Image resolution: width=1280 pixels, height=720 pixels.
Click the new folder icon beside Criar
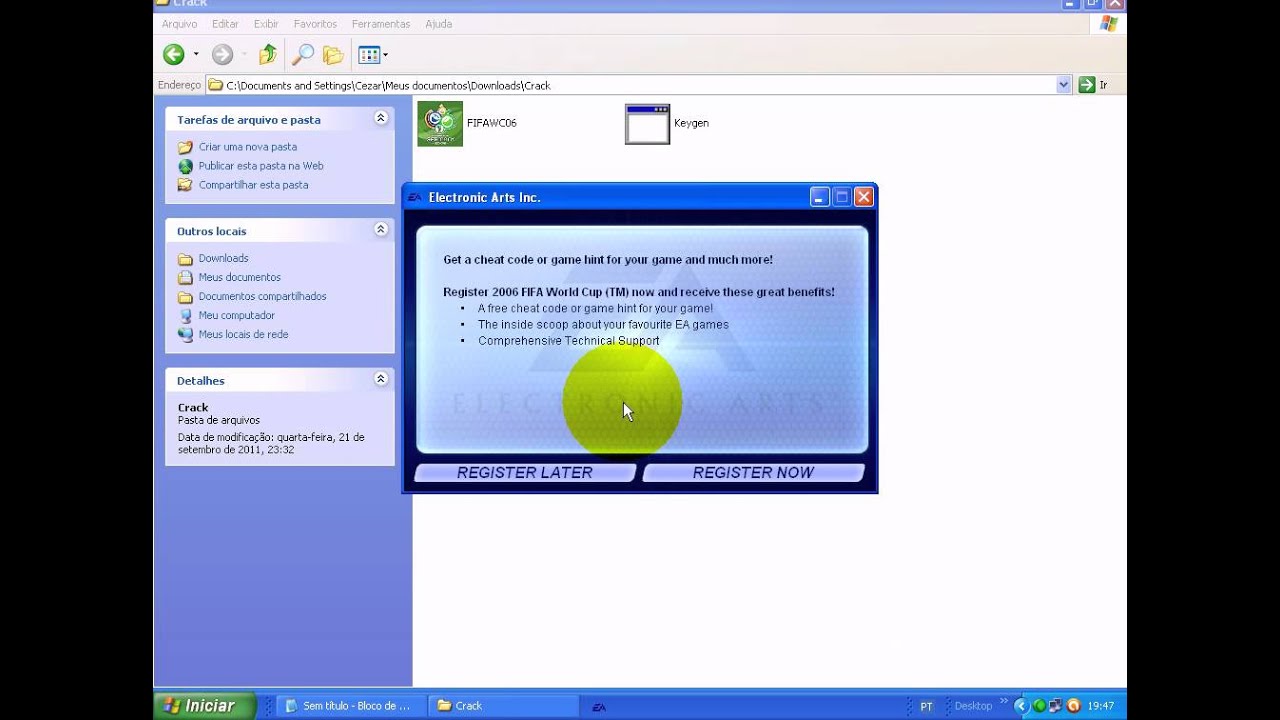click(185, 147)
